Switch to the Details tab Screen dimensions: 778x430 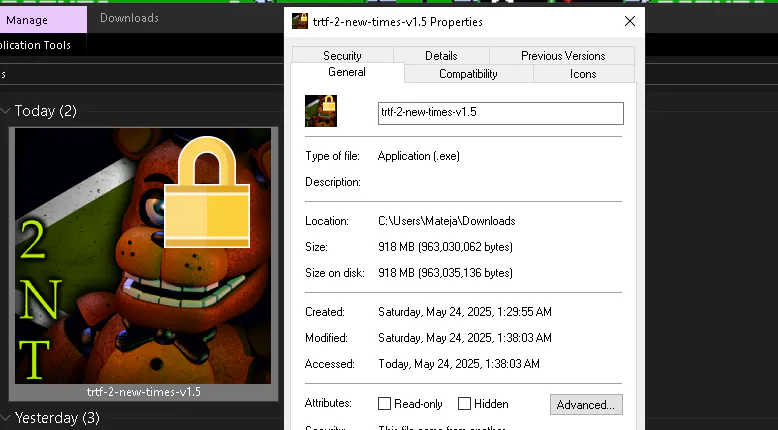(441, 56)
